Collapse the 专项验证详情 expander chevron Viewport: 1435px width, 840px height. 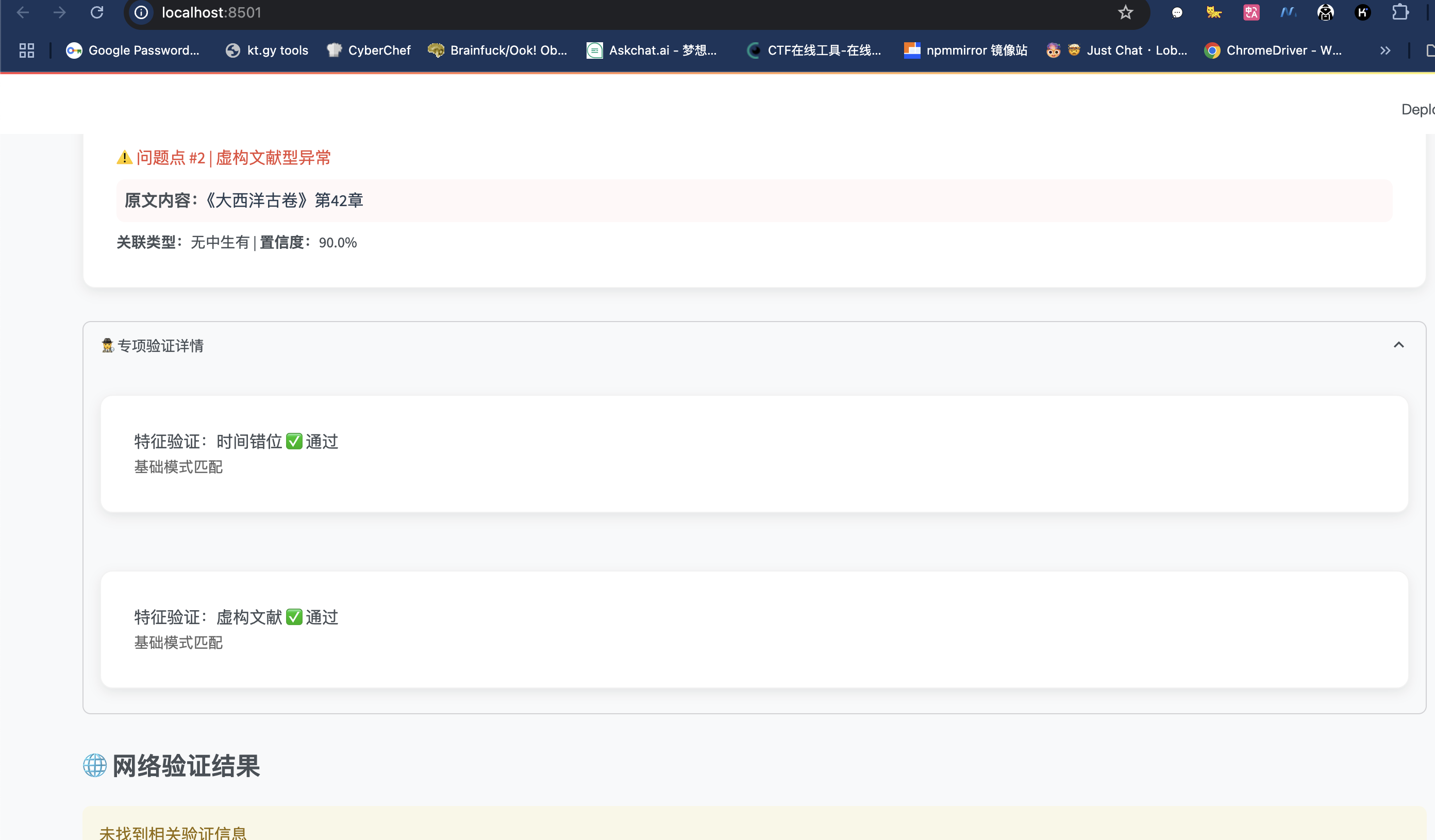pyautogui.click(x=1398, y=345)
